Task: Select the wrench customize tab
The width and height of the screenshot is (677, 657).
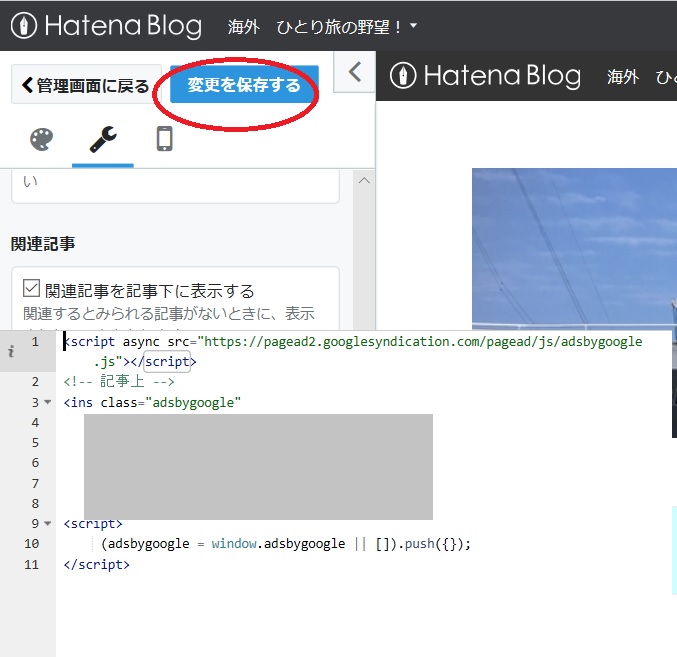Action: 103,139
